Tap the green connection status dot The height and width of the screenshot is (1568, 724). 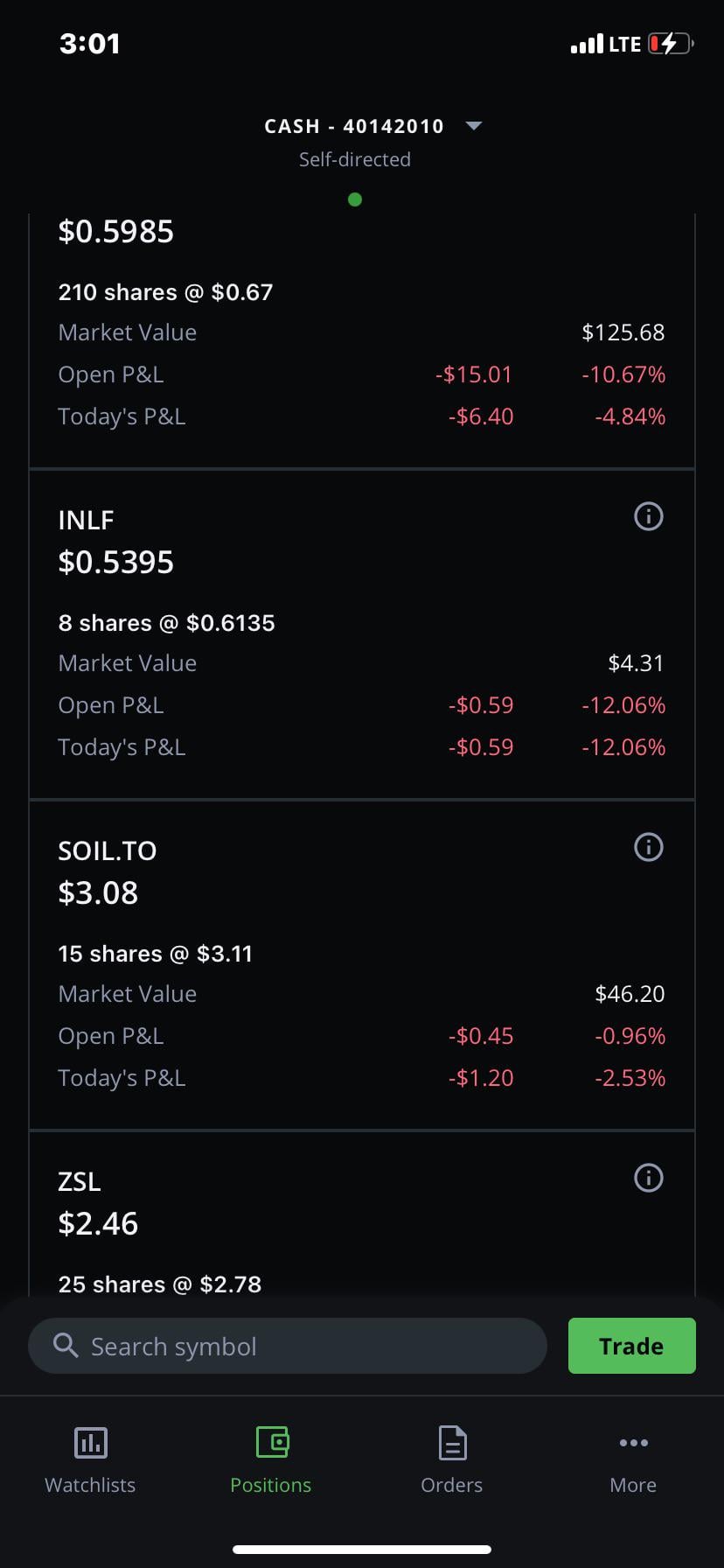[x=355, y=199]
